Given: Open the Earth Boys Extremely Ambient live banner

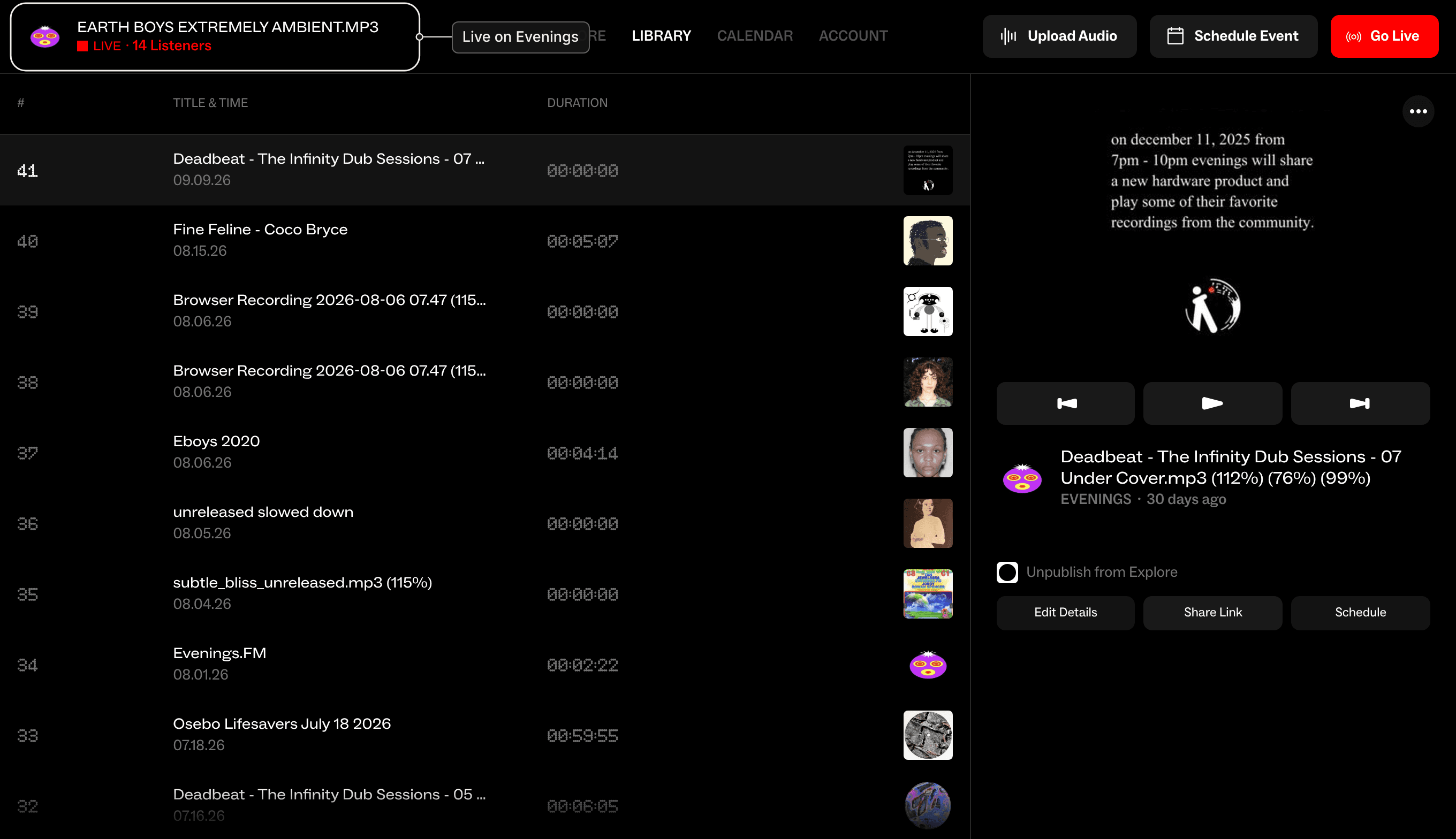Looking at the screenshot, I should click(215, 37).
